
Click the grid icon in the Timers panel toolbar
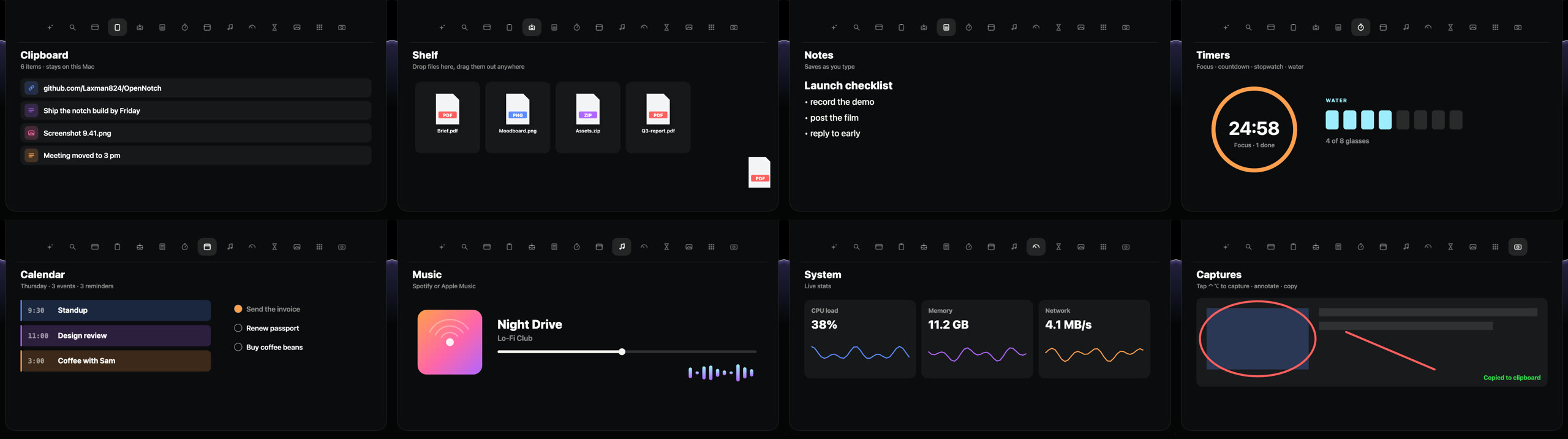coord(1495,28)
